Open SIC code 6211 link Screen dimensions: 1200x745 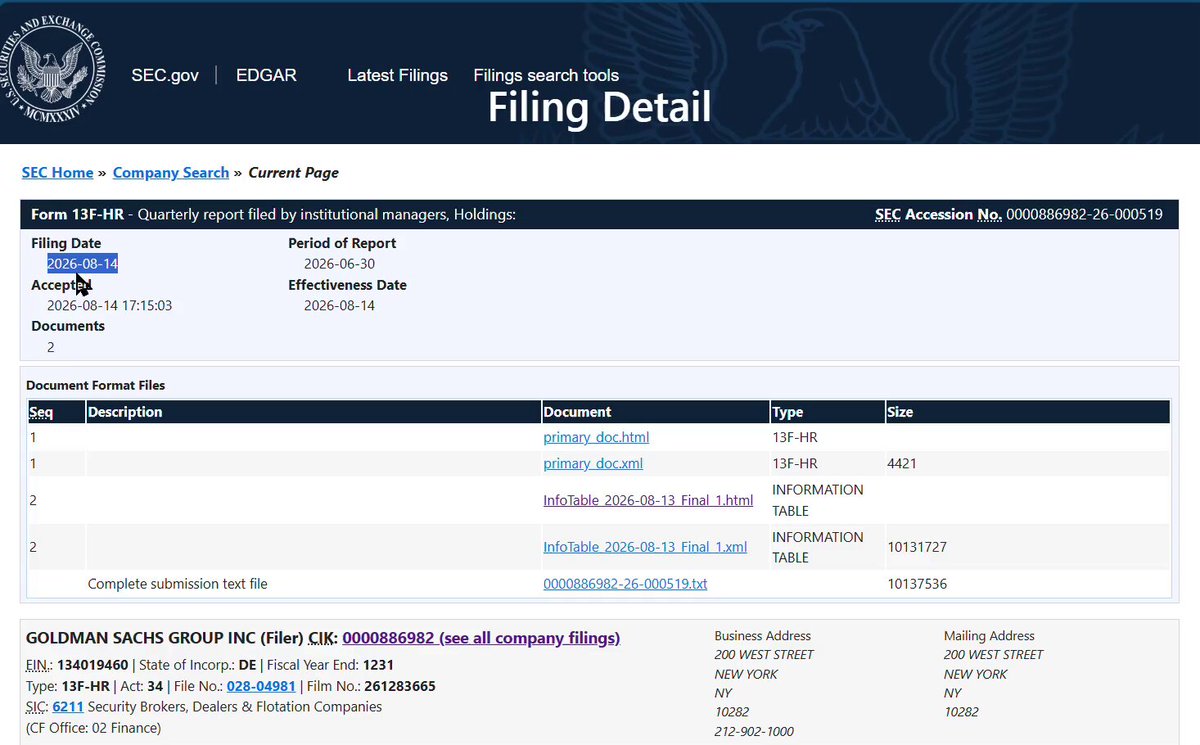(68, 707)
